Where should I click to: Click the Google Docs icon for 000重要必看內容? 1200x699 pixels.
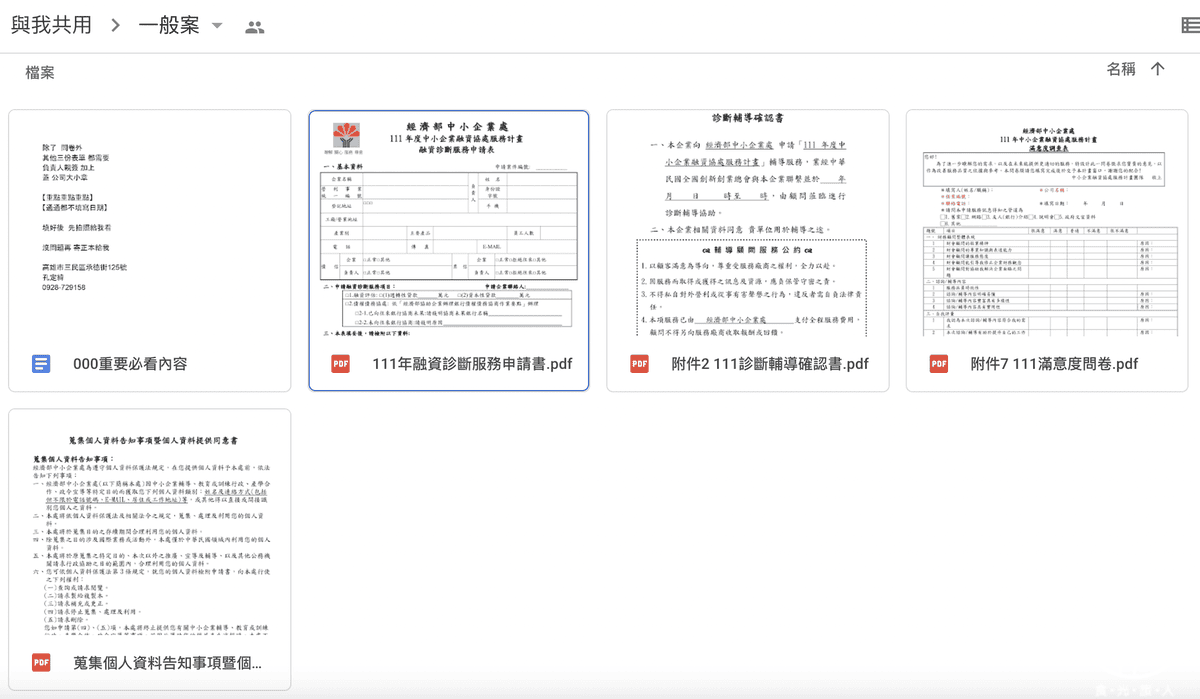click(x=41, y=364)
